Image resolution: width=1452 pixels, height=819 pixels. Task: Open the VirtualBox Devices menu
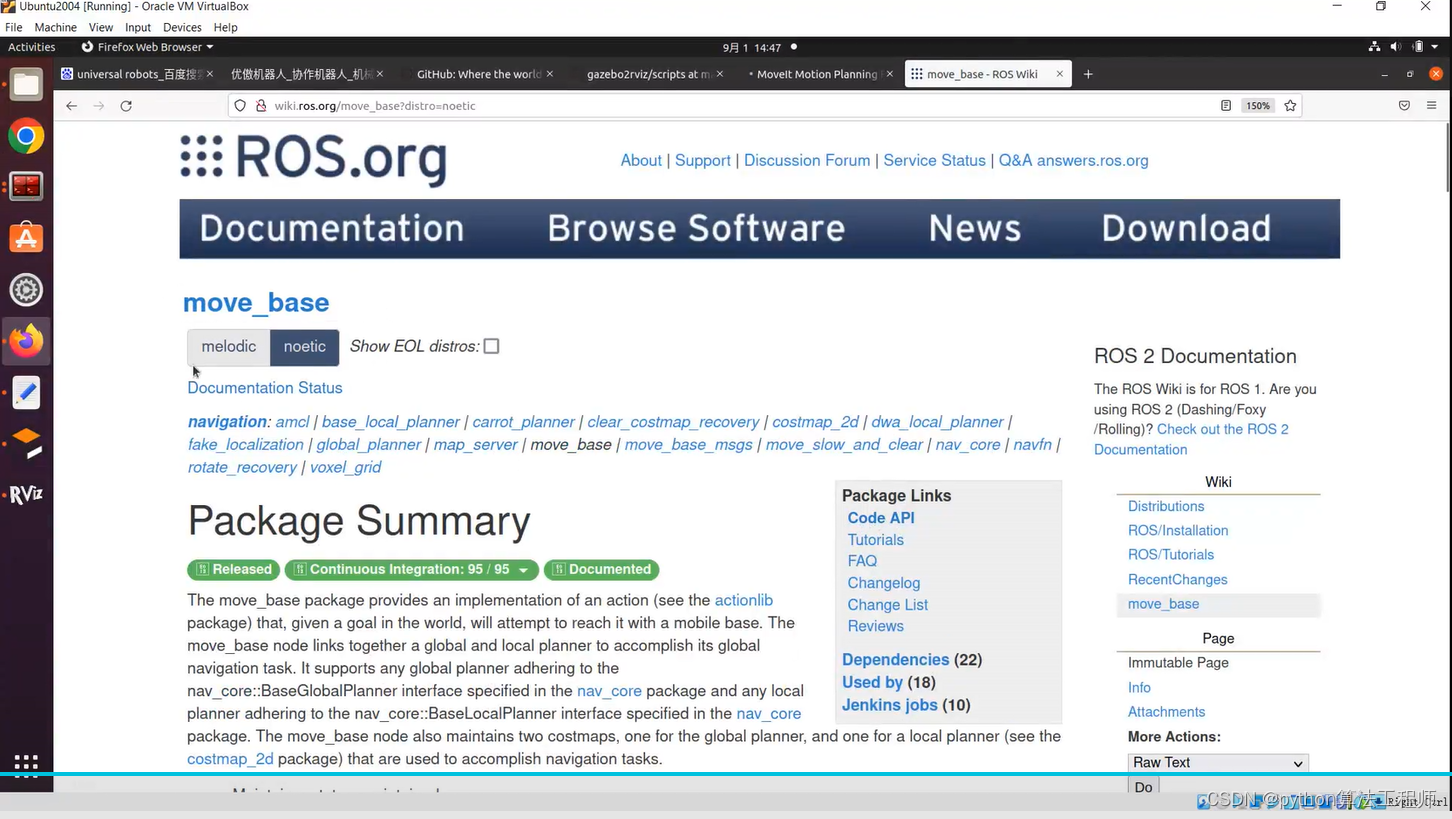click(x=182, y=27)
